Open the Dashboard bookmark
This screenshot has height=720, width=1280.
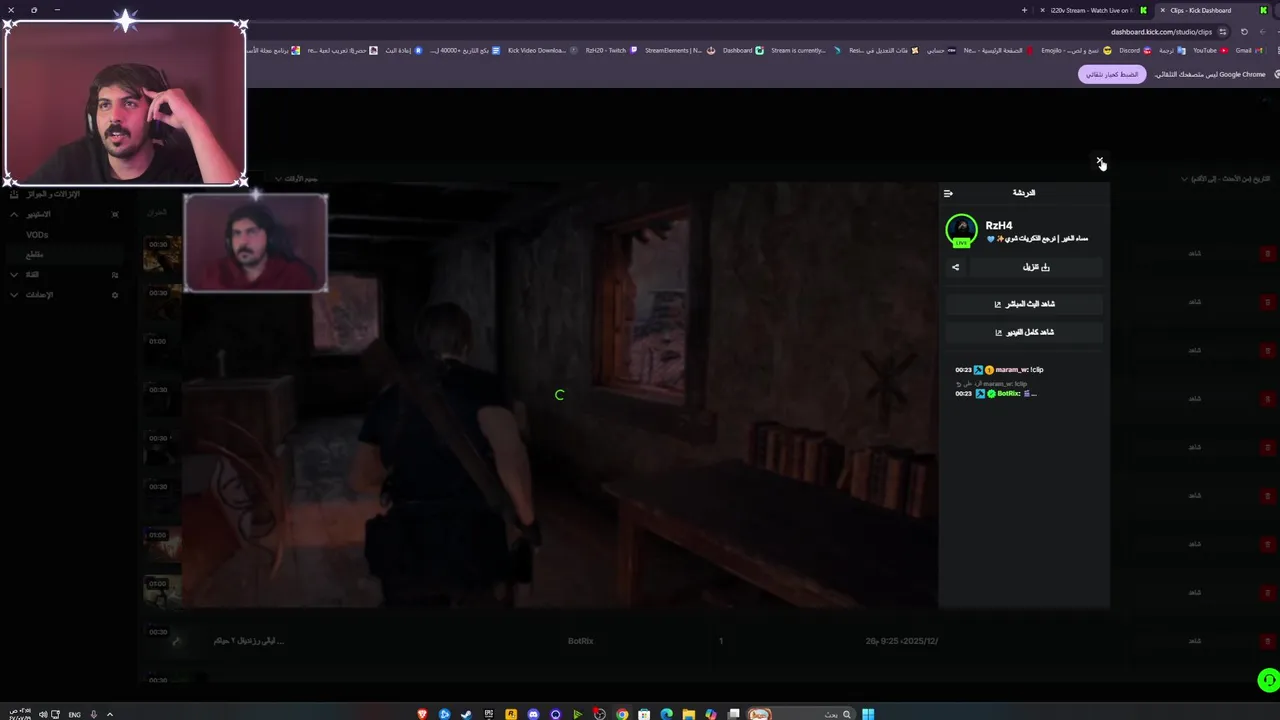[x=743, y=51]
